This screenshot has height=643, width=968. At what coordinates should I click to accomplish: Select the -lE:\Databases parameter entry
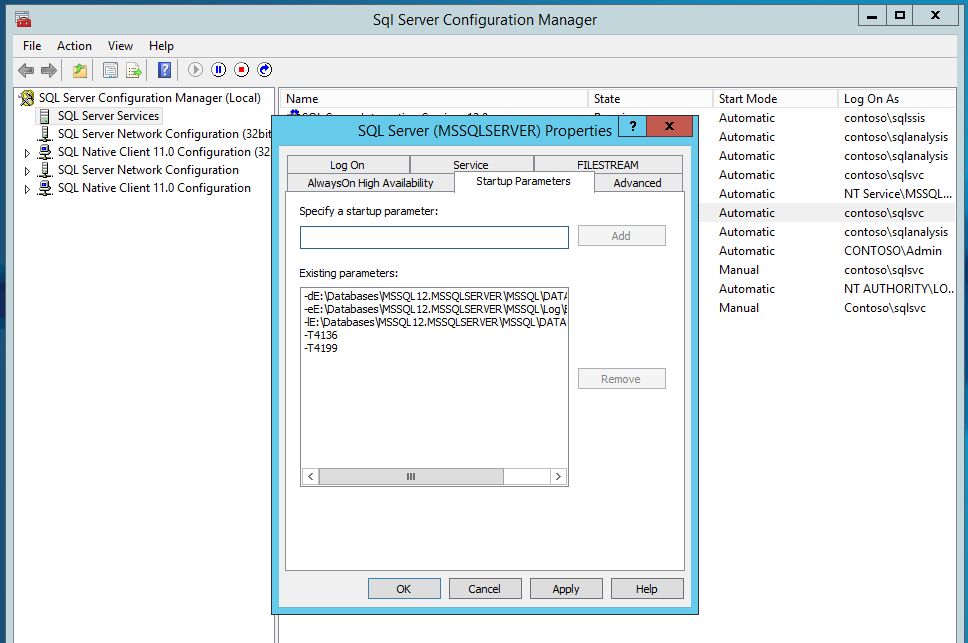435,322
